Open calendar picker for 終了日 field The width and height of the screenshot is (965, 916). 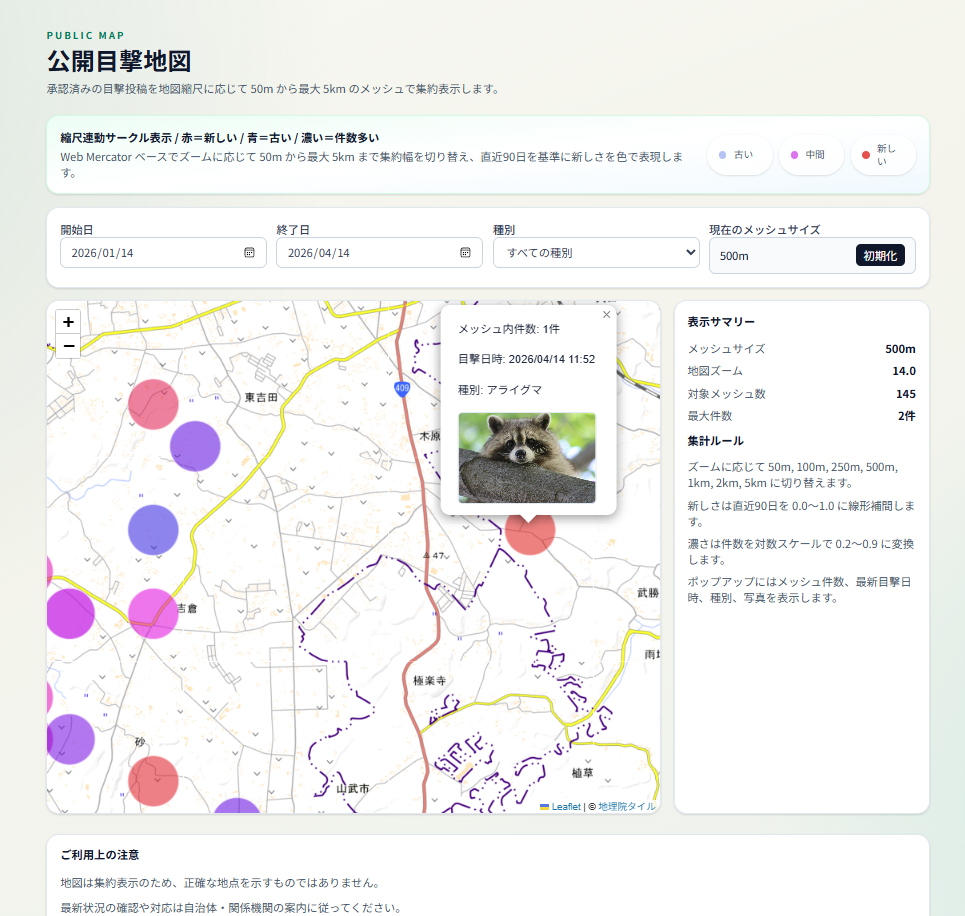(465, 253)
